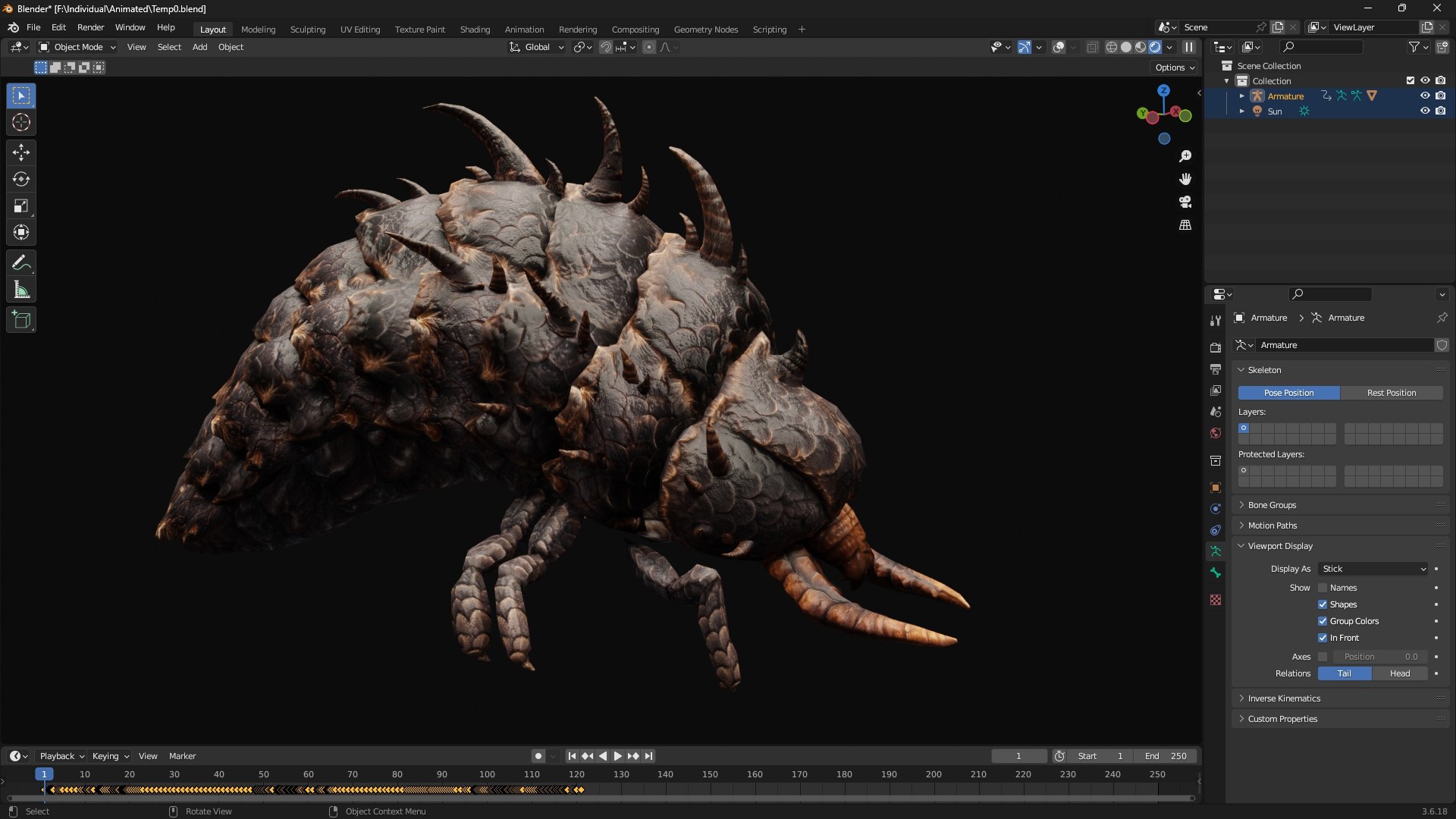Open the Texture properties tab

click(x=1216, y=600)
